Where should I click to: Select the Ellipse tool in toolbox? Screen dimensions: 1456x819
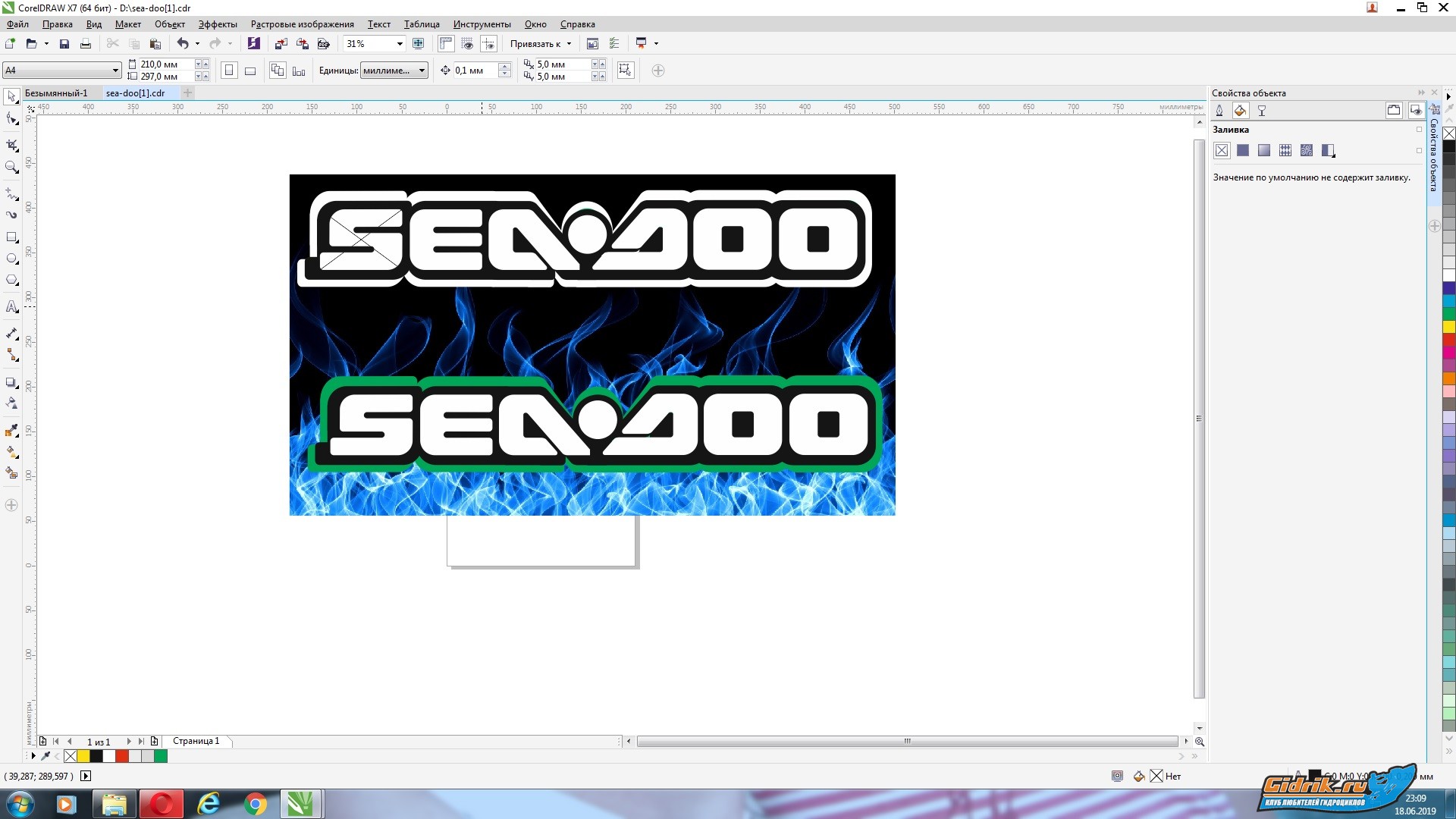11,259
